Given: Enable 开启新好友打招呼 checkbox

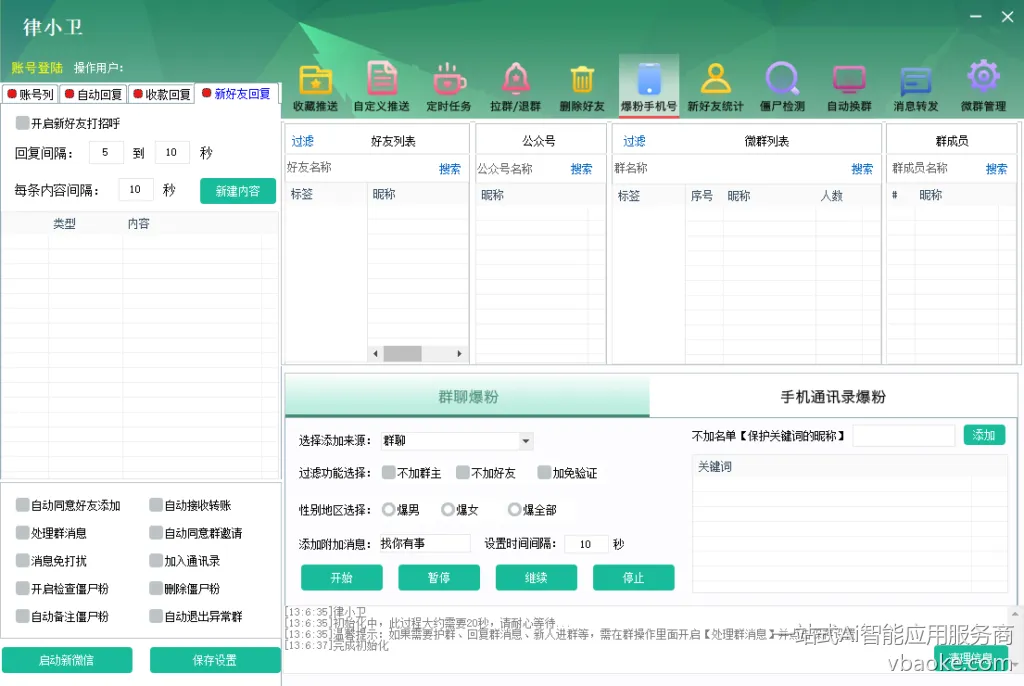Looking at the screenshot, I should tap(23, 123).
